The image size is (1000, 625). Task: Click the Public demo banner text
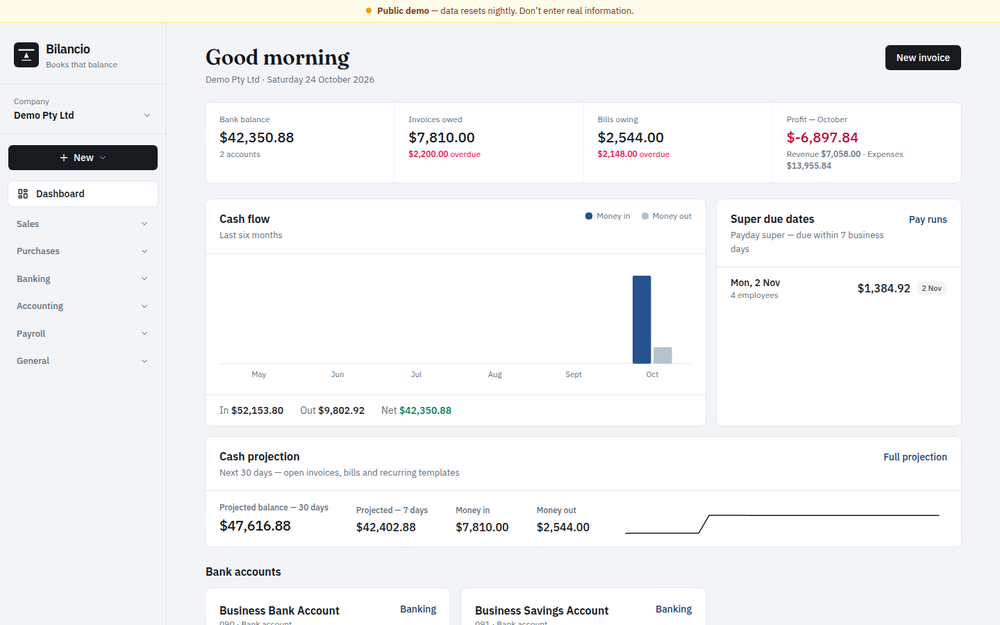pos(505,11)
